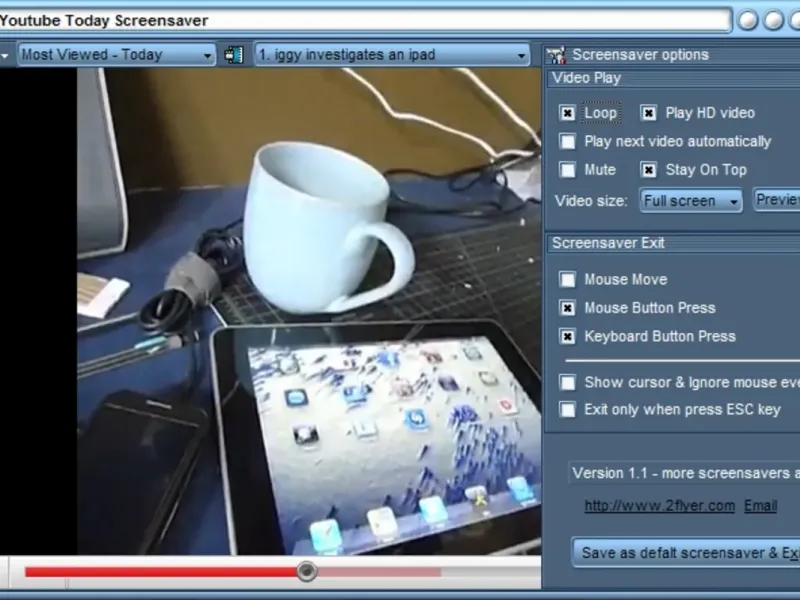Screen dimensions: 800x600
Task: Click Save as default screensaver & Exit button
Action: [x=686, y=553]
